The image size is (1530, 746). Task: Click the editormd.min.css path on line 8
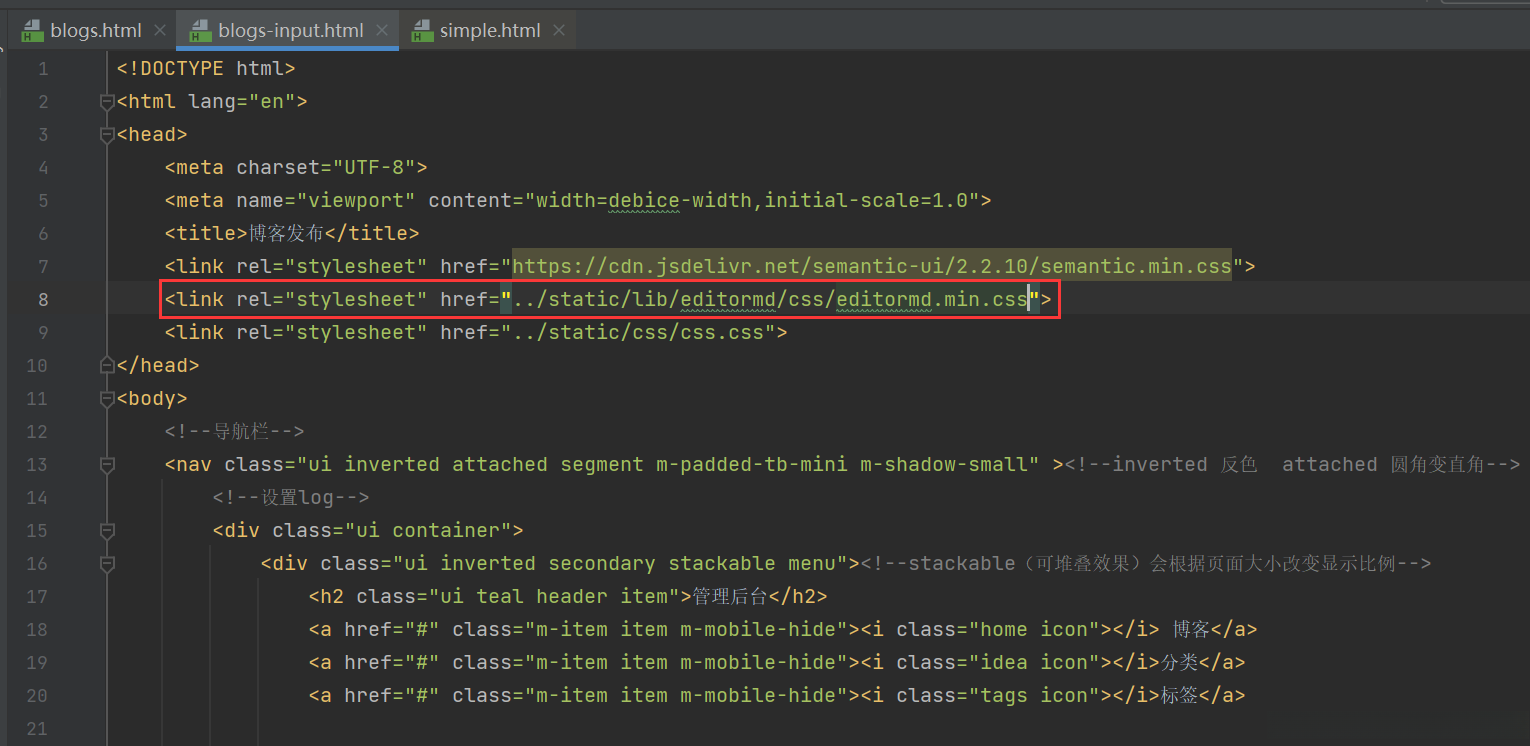(x=770, y=299)
